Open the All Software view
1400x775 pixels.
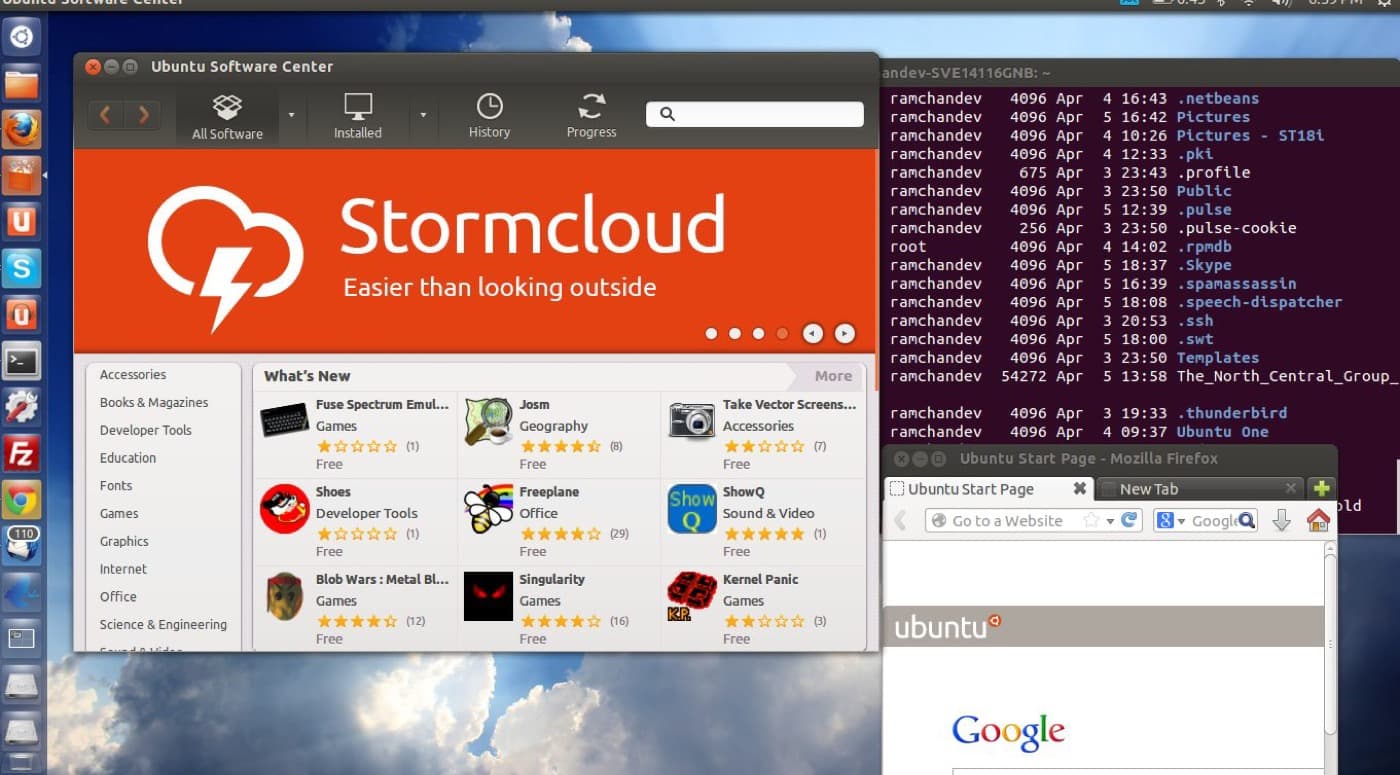click(227, 117)
